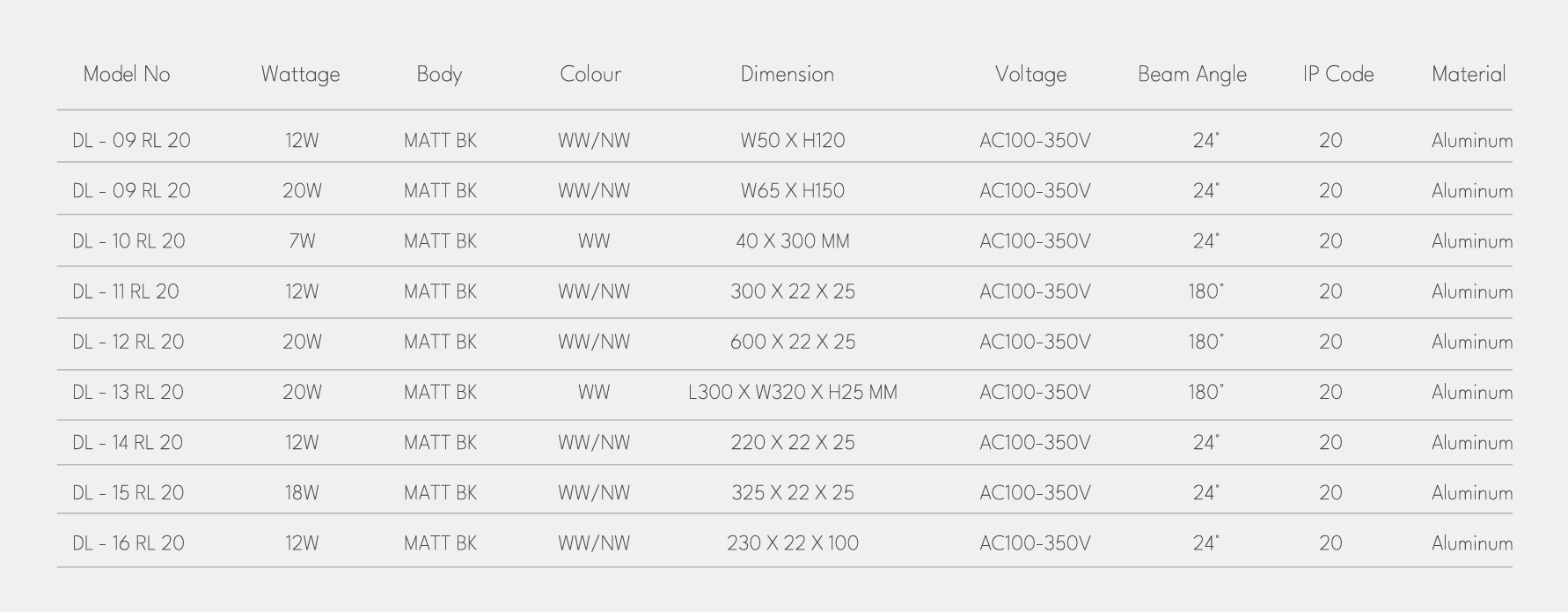1568x612 pixels.
Task: Select model DL - 16 RL 20
Action: pos(128,543)
